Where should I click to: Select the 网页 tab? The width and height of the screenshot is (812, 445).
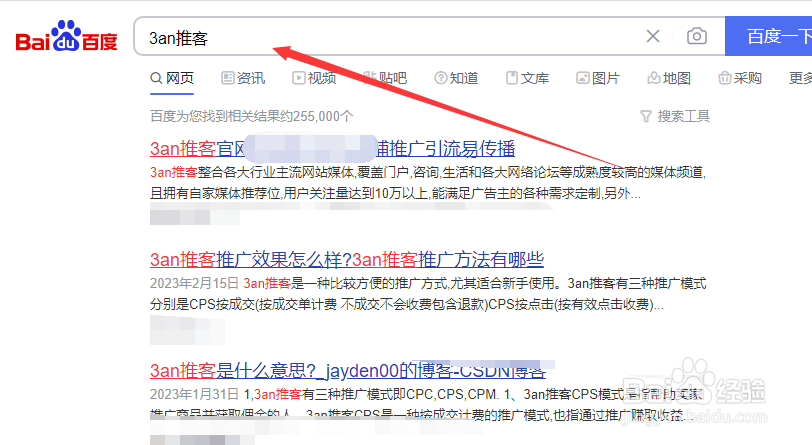pyautogui.click(x=172, y=78)
